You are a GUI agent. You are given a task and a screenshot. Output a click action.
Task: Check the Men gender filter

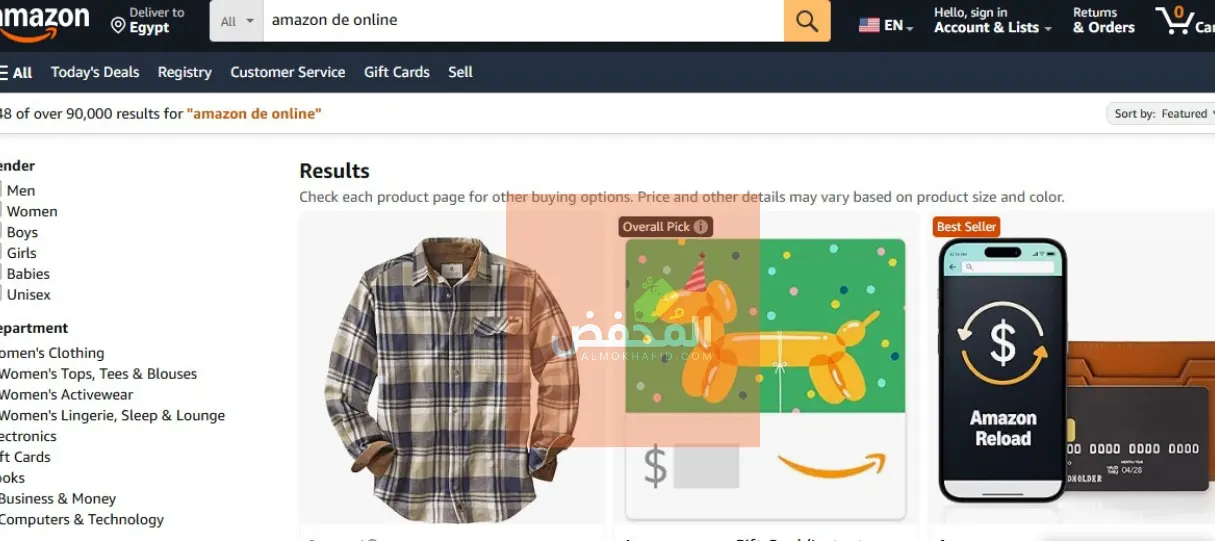click(x=1, y=190)
